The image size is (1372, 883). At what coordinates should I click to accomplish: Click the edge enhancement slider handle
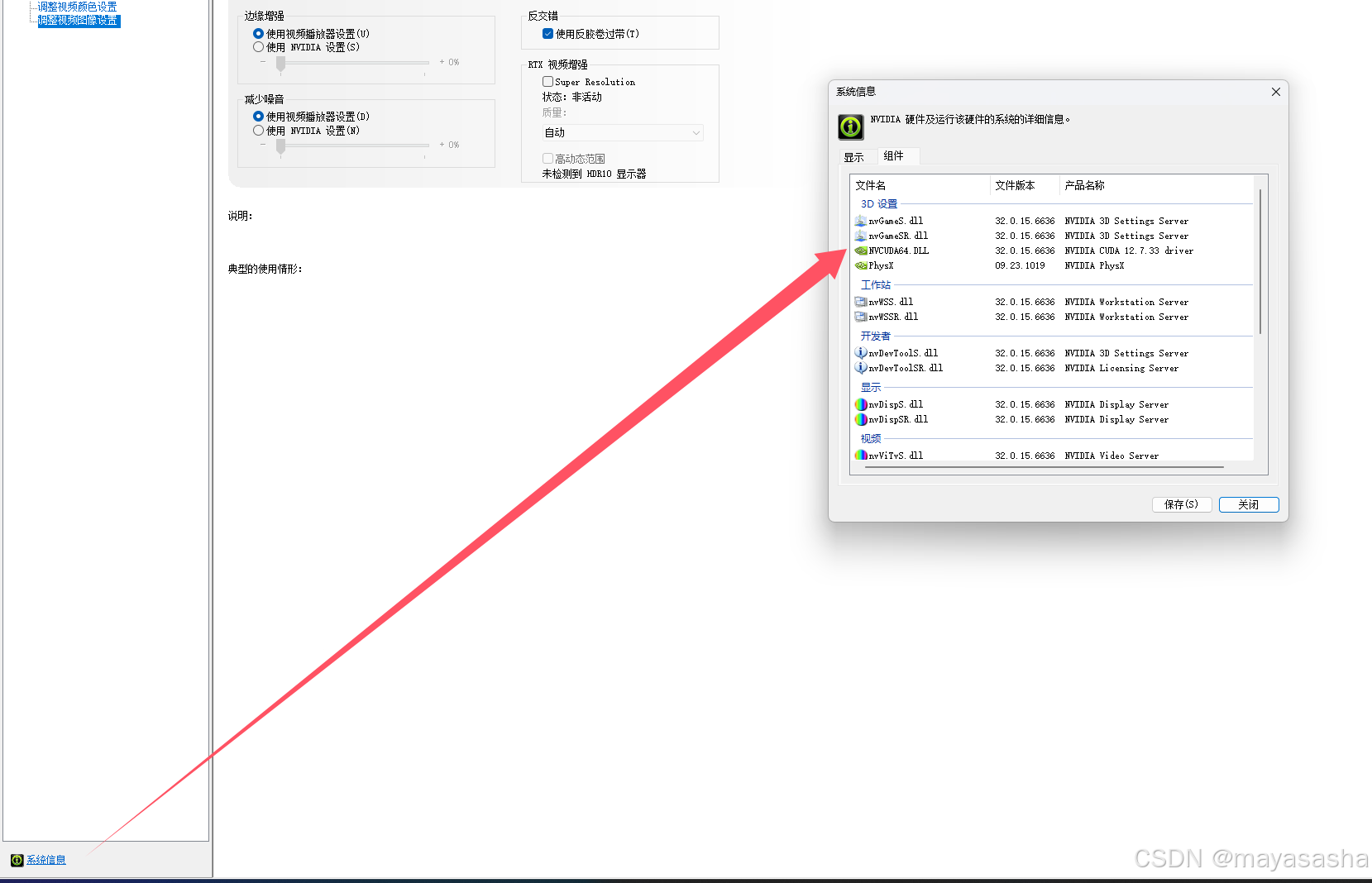coord(280,64)
